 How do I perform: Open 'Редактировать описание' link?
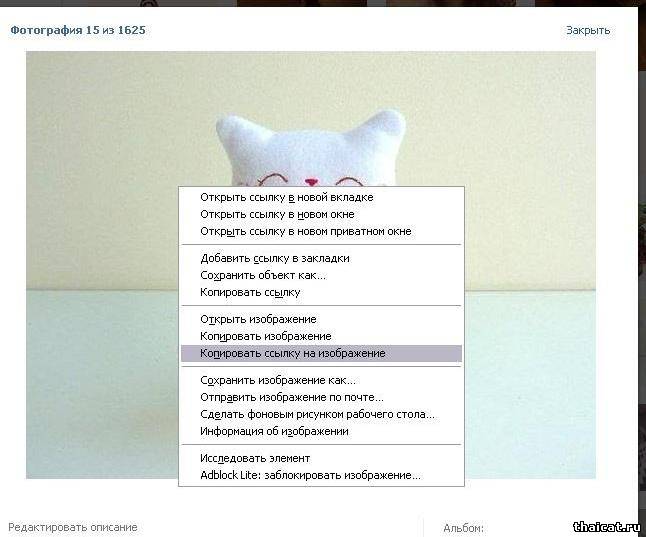tap(73, 527)
